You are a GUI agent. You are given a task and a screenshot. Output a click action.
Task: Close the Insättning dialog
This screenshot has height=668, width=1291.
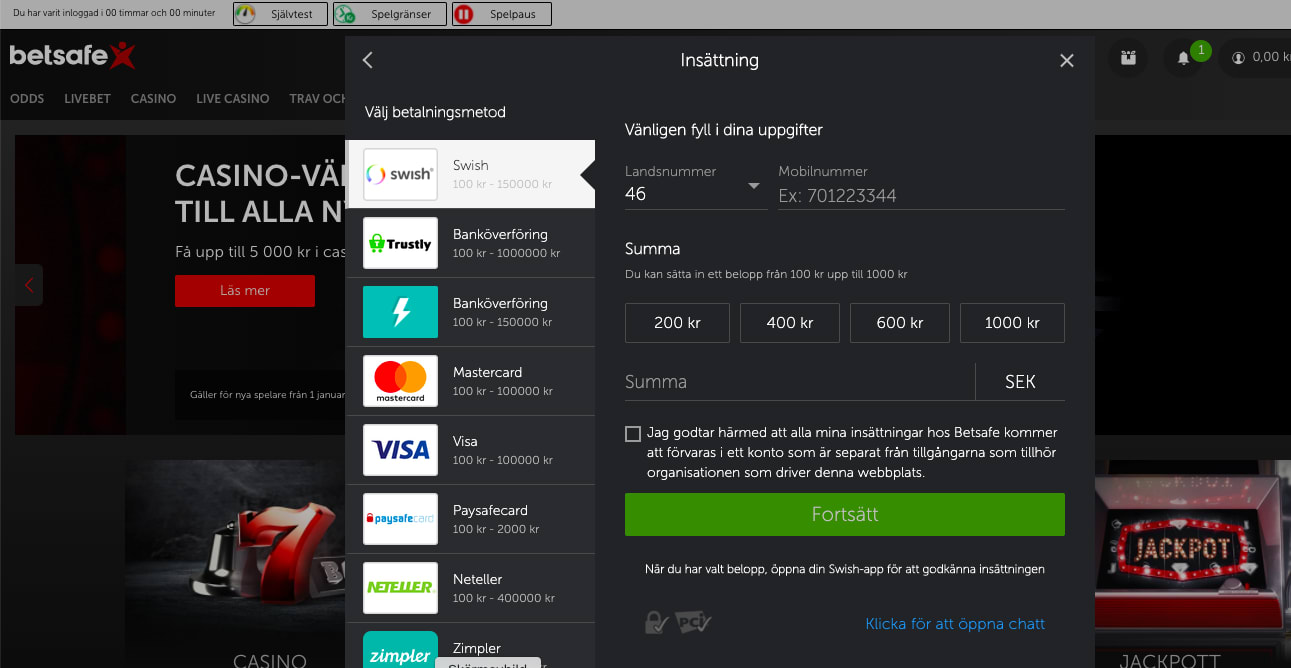[1067, 60]
